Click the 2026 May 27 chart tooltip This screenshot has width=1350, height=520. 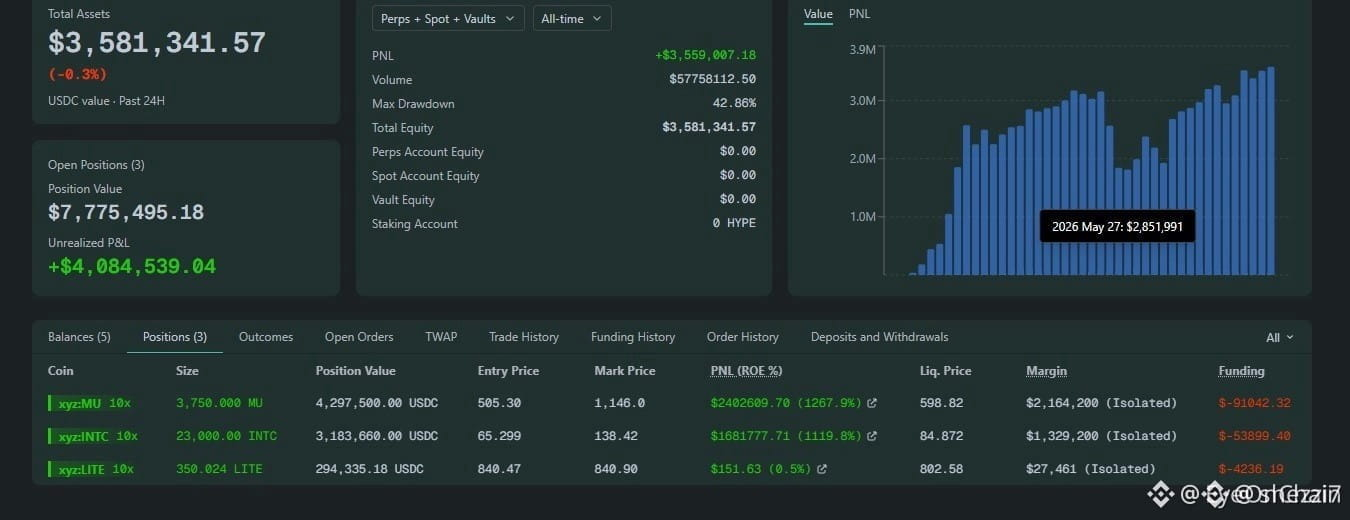(x=1117, y=227)
